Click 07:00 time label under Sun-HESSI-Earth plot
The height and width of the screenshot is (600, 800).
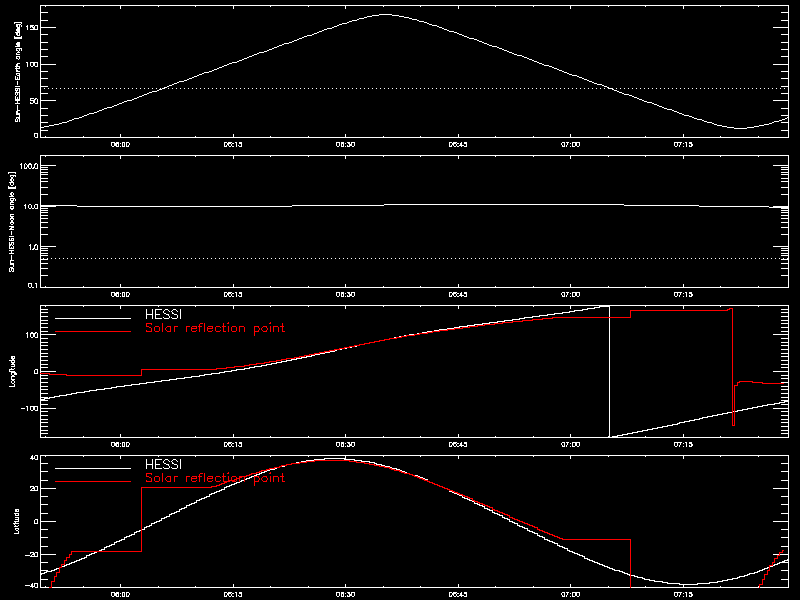(570, 144)
